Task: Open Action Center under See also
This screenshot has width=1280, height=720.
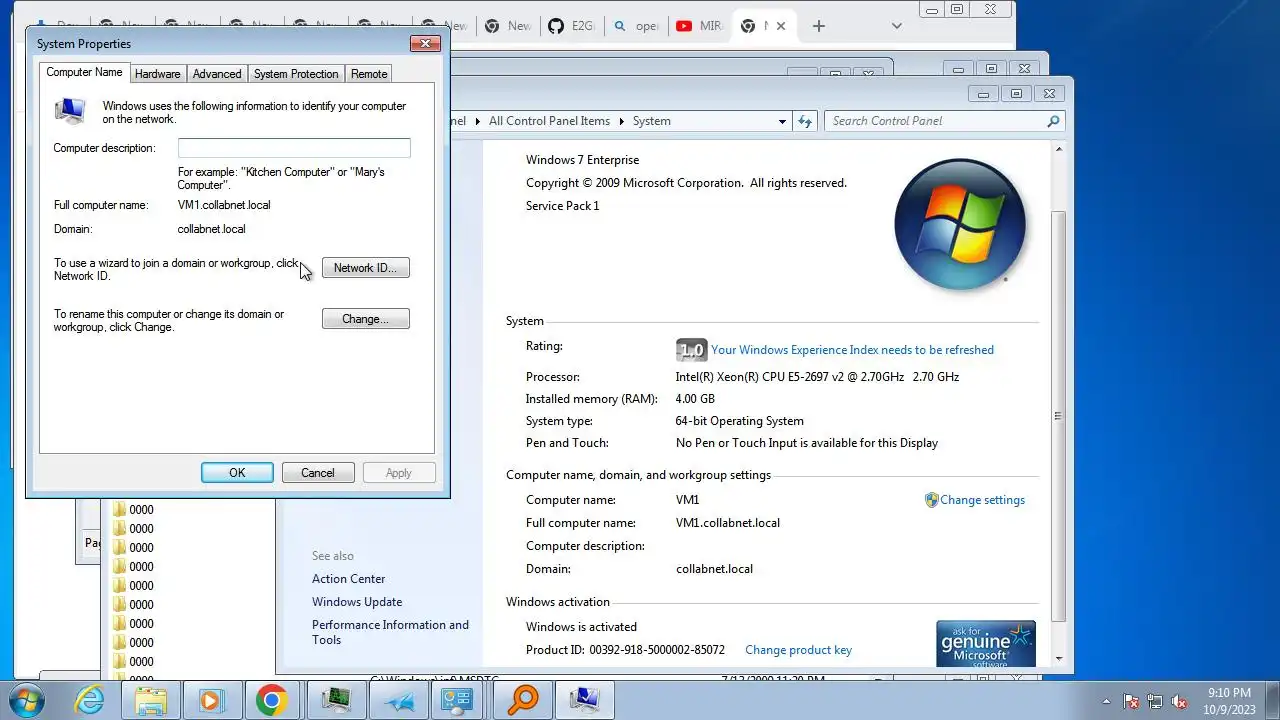Action: (348, 579)
